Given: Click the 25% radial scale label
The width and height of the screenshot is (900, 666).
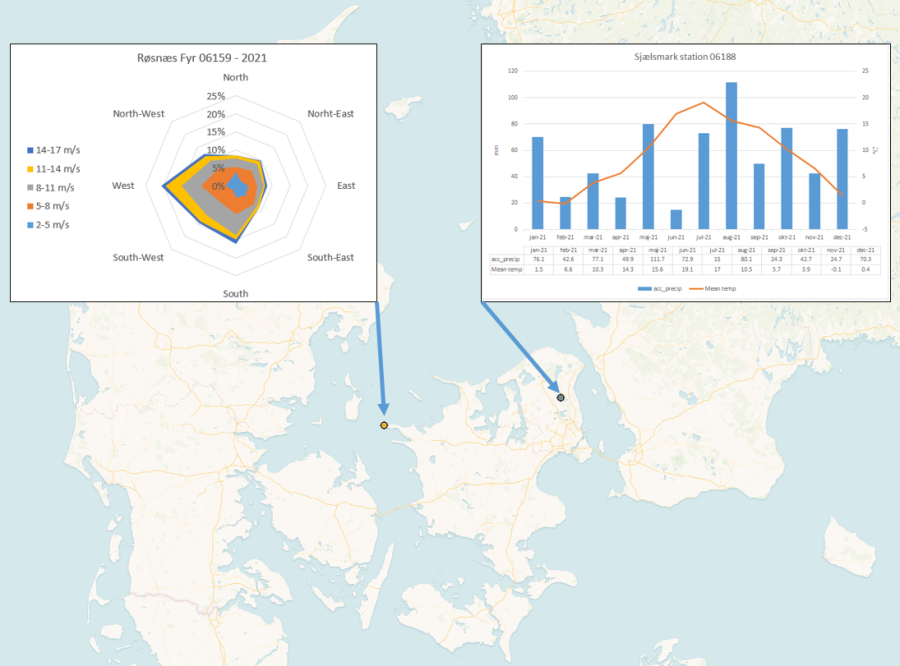Looking at the screenshot, I should [215, 97].
